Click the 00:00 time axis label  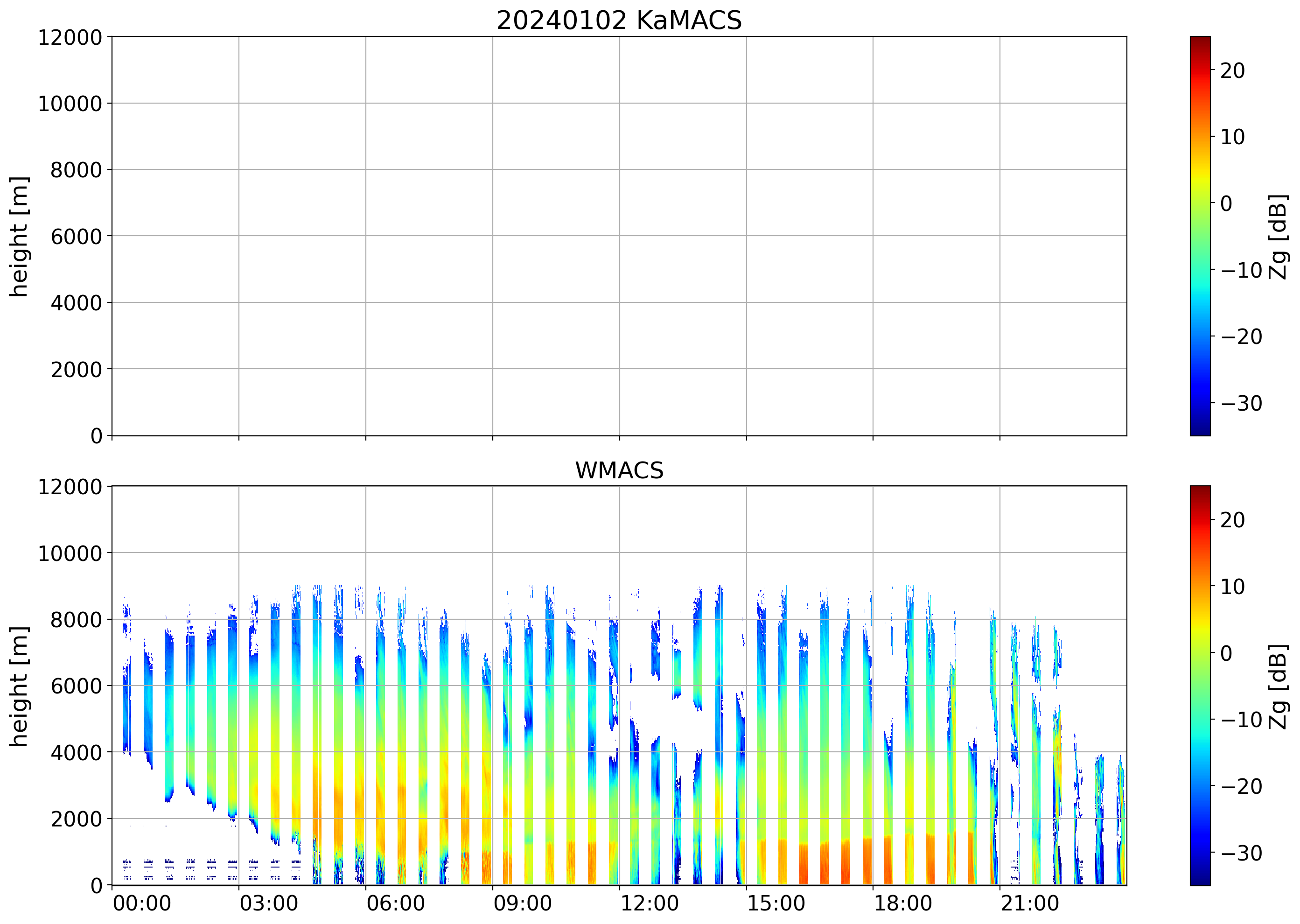pyautogui.click(x=142, y=903)
